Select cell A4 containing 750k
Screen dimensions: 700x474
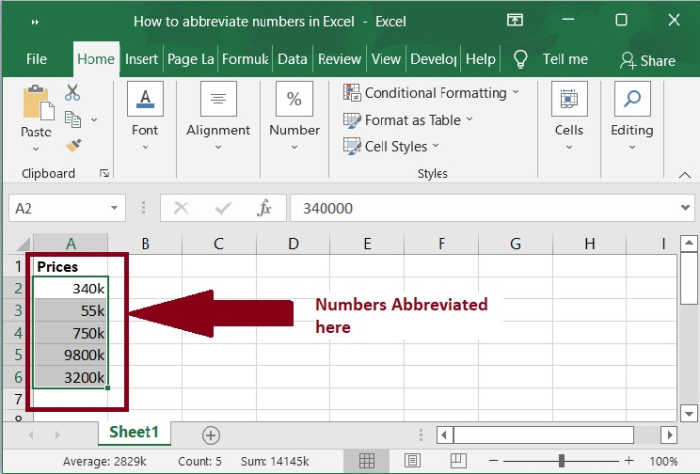[70, 332]
